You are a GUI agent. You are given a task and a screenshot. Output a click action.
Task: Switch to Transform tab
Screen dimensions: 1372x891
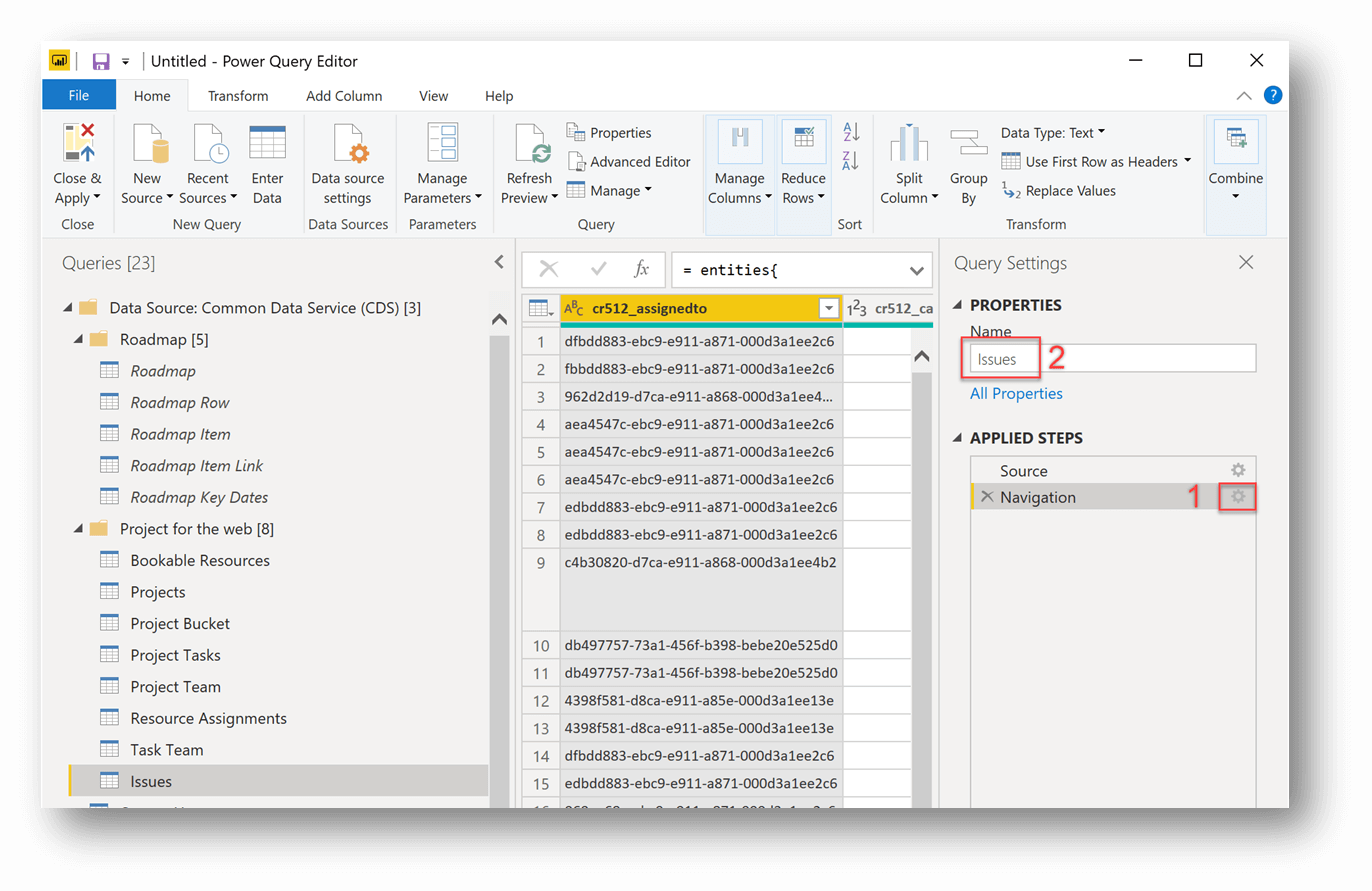238,96
